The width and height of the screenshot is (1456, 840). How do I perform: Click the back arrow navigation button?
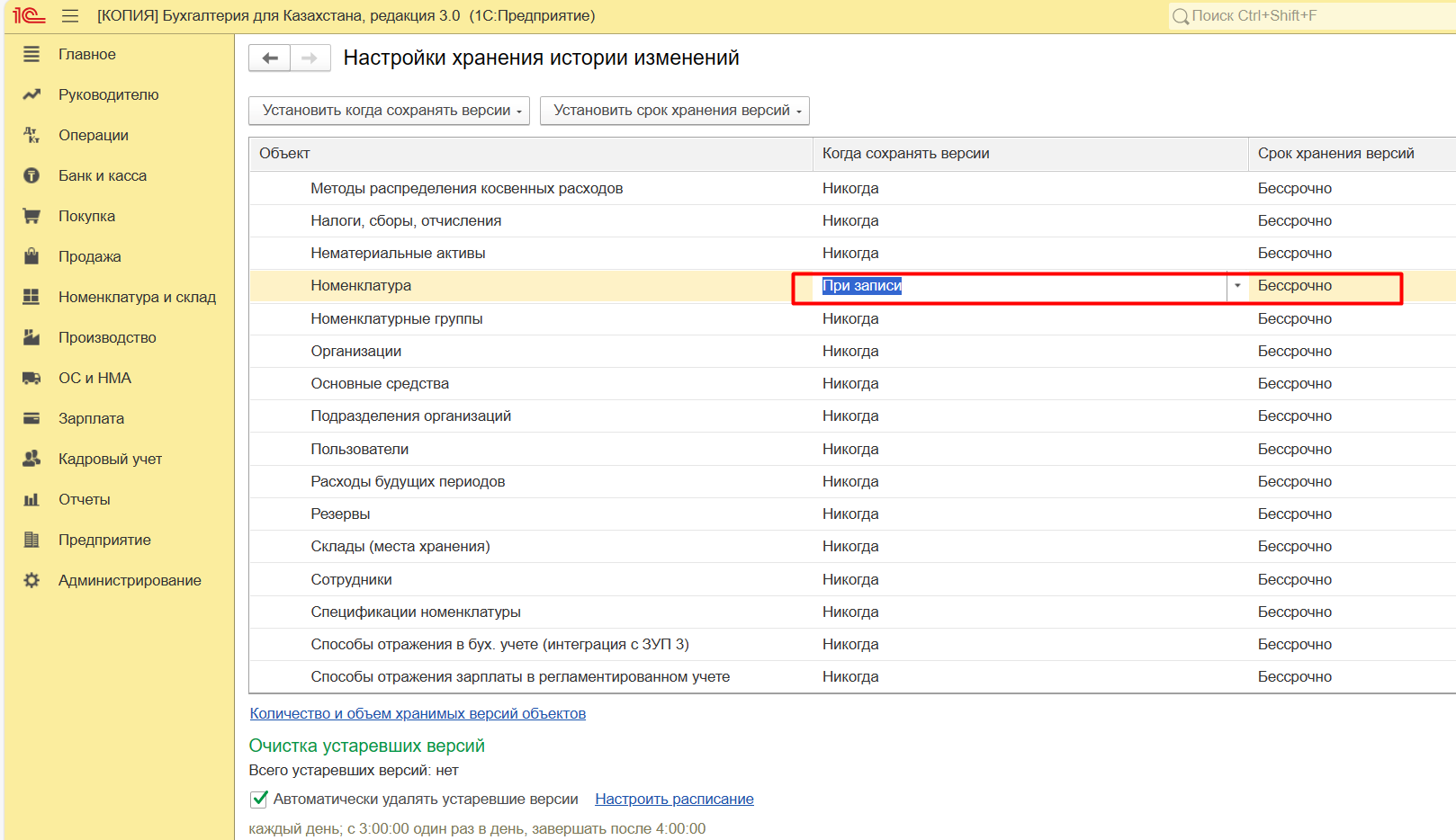coord(270,58)
